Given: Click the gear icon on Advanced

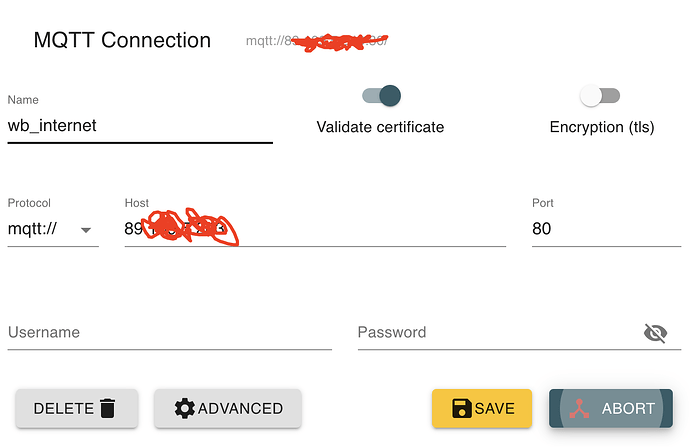Looking at the screenshot, I should (184, 408).
